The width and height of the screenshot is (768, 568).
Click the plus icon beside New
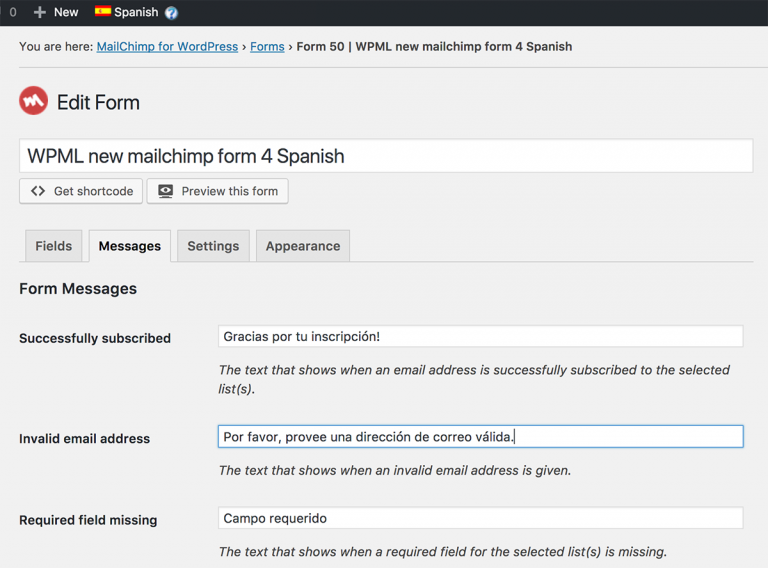coord(40,12)
